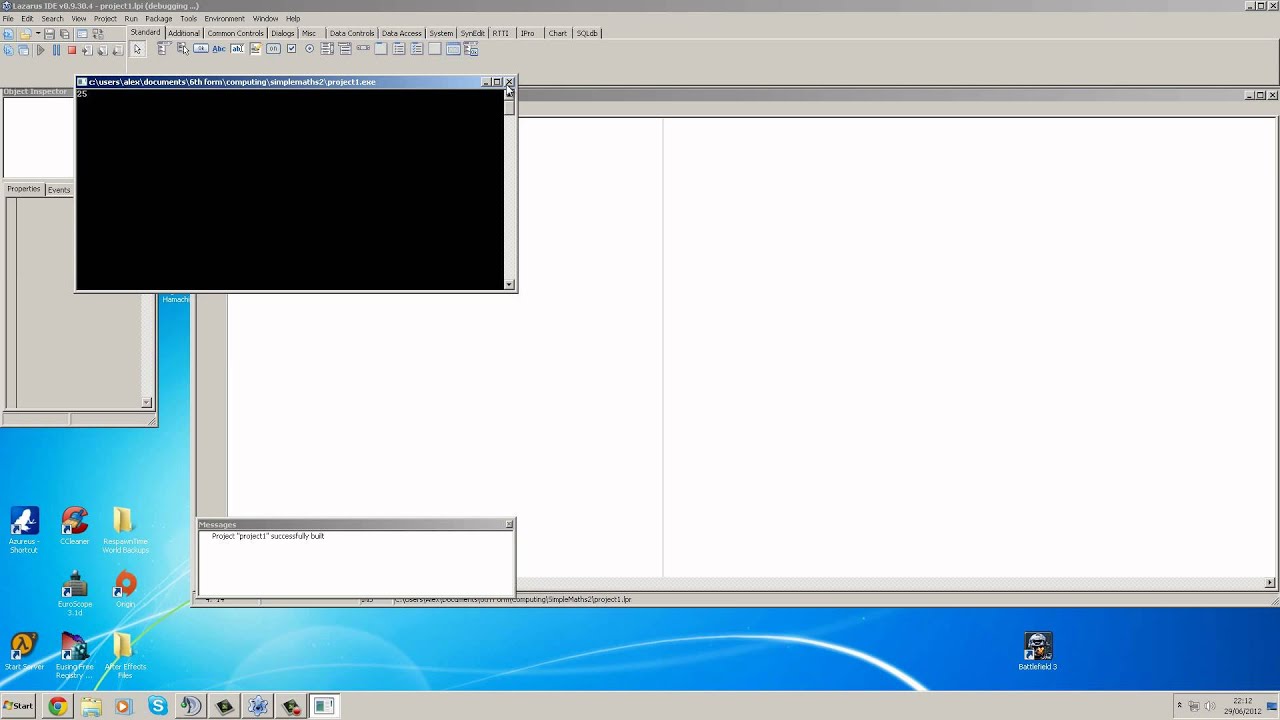
Task: Open the CCleaner desktop shortcut
Action: 74,527
